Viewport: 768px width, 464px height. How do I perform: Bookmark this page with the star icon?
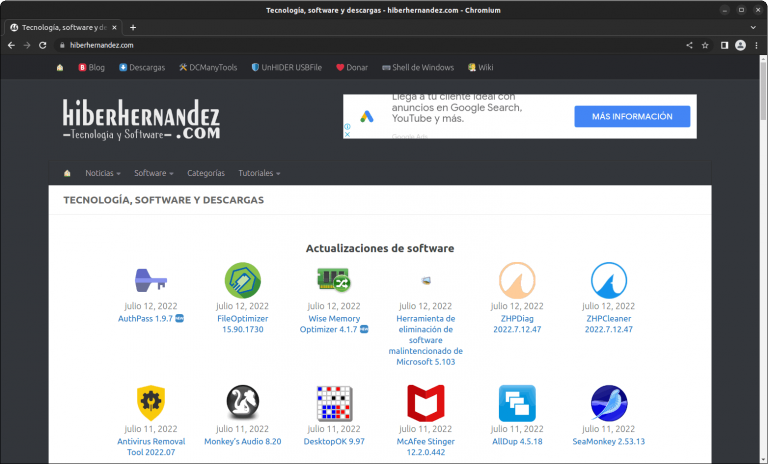click(705, 45)
